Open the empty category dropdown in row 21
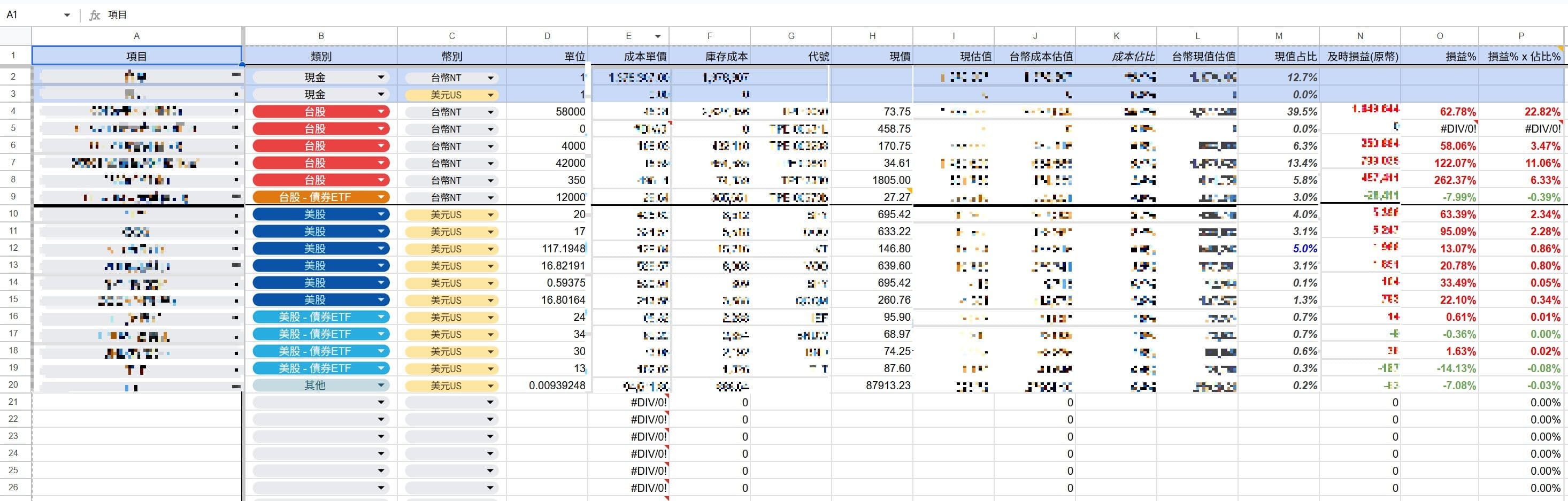This screenshot has height=501, width=1568. click(381, 403)
